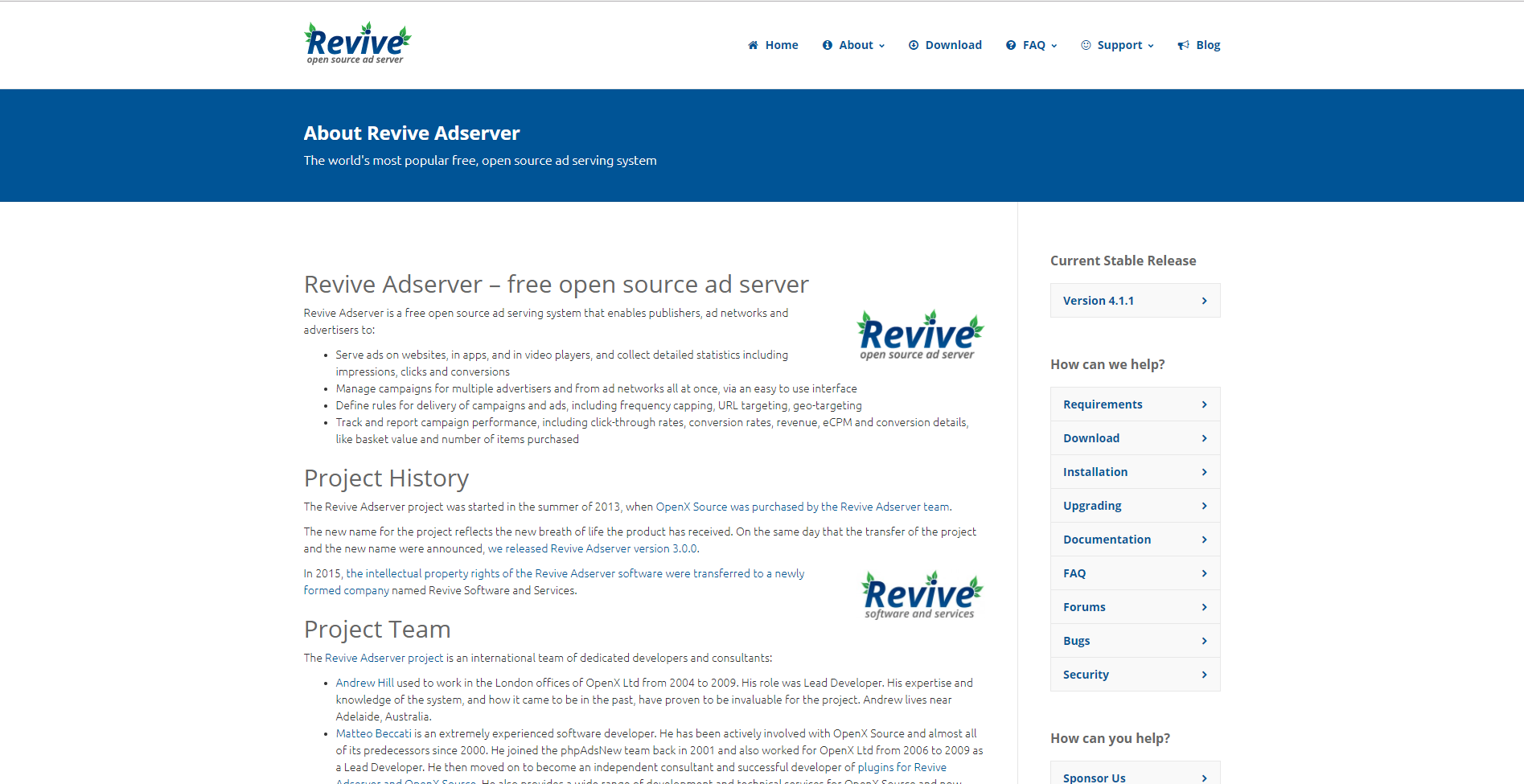Open the Upgrading sidebar link
This screenshot has height=784, width=1524.
1135,506
